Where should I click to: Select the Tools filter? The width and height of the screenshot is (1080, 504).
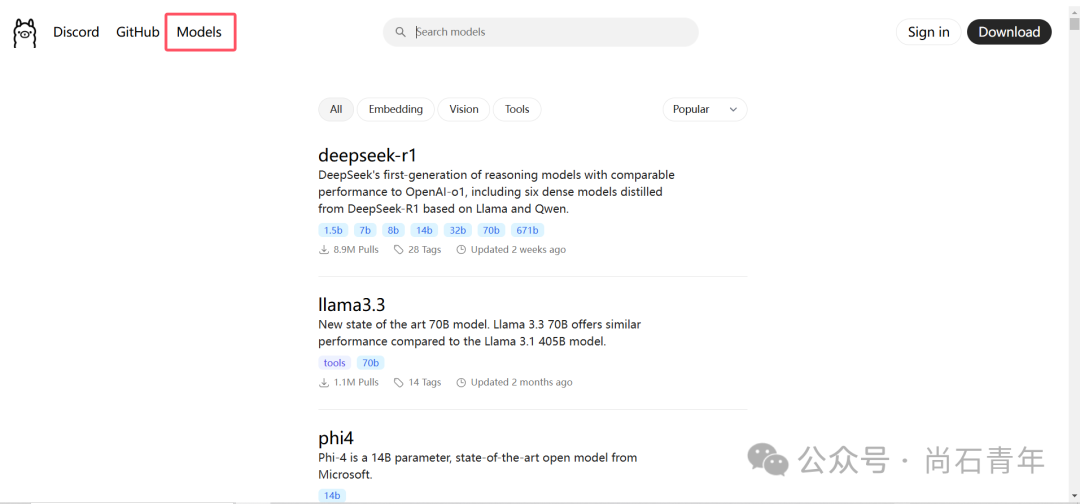(517, 109)
